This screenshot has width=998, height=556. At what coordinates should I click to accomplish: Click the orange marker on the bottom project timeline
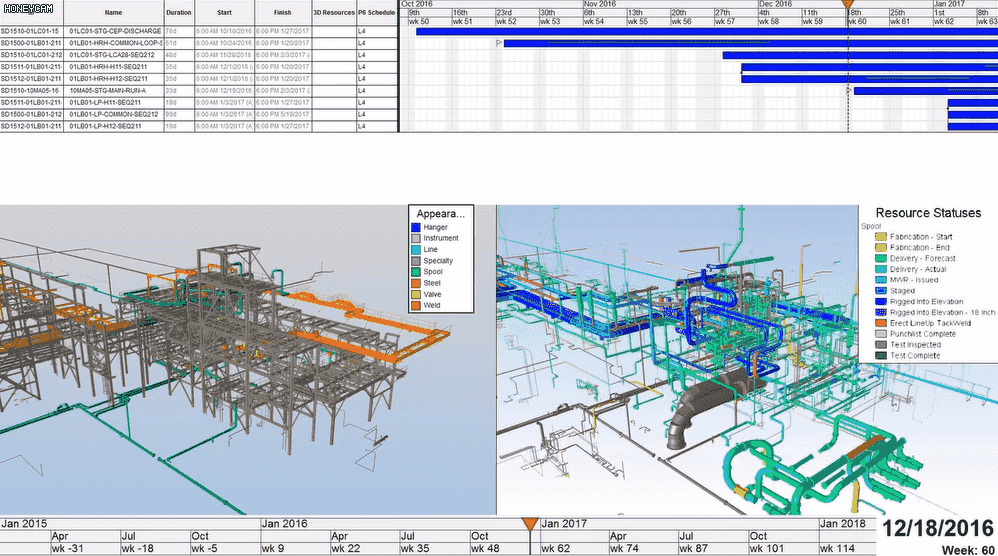530,524
